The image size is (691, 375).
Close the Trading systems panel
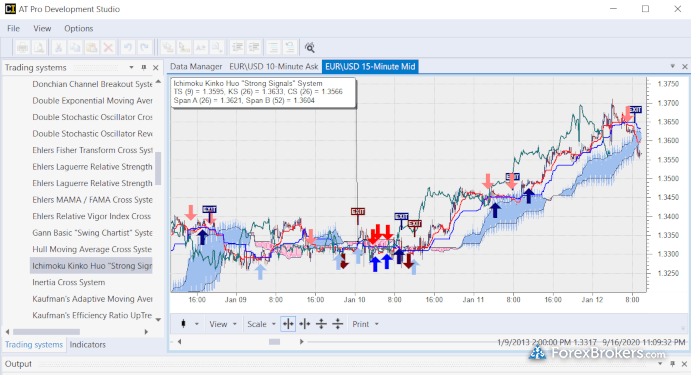coord(156,67)
